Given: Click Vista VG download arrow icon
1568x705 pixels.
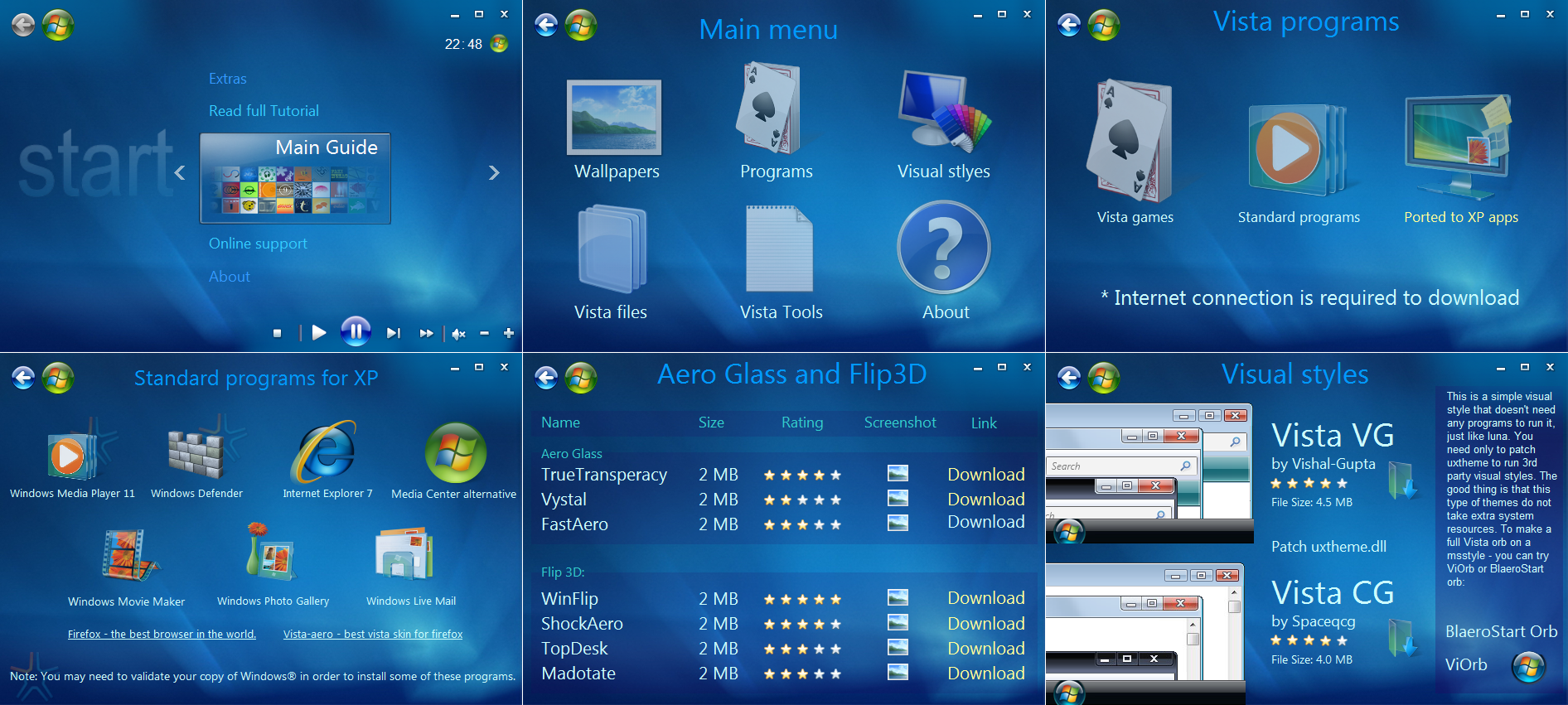Looking at the screenshot, I should (1403, 480).
